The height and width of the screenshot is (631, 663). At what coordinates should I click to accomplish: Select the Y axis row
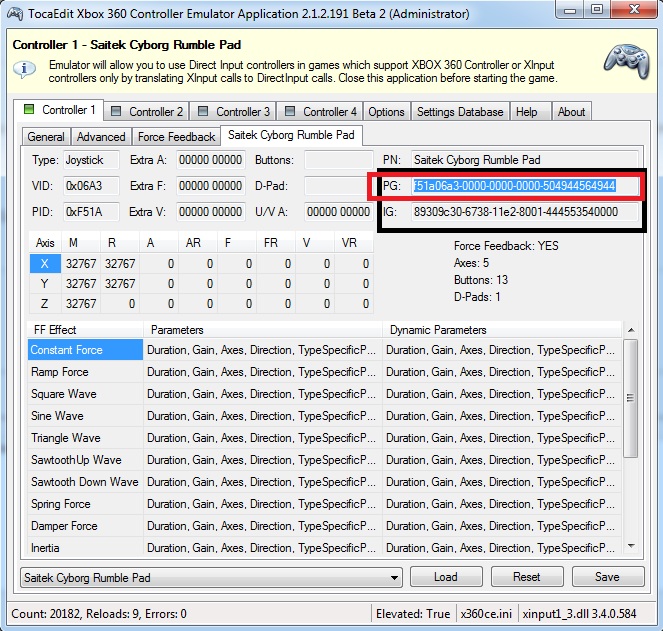[201, 283]
